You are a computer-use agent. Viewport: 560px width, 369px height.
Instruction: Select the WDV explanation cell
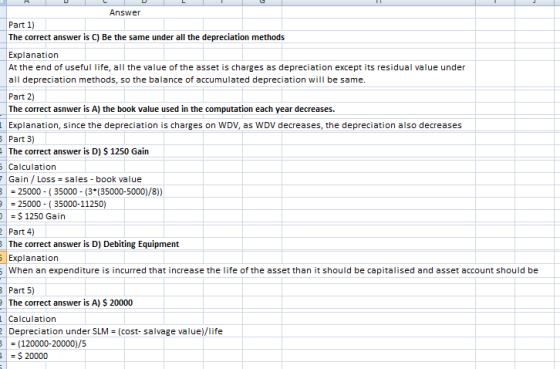point(235,125)
